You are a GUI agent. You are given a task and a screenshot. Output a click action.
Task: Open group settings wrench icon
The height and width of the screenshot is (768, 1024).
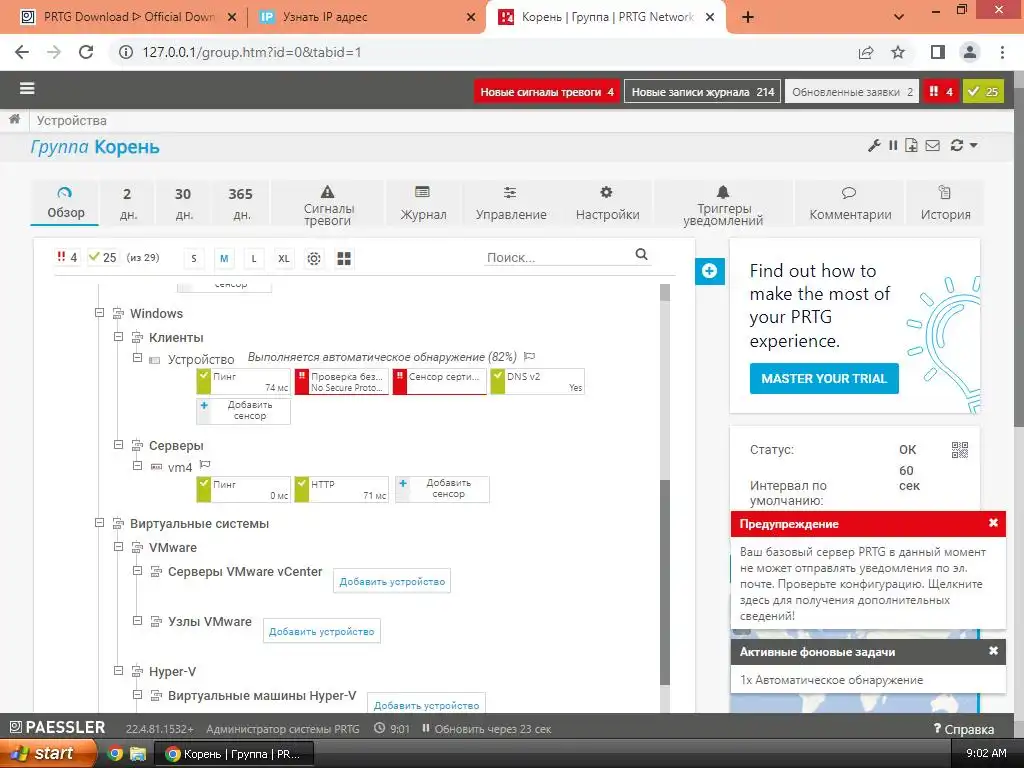tap(874, 146)
